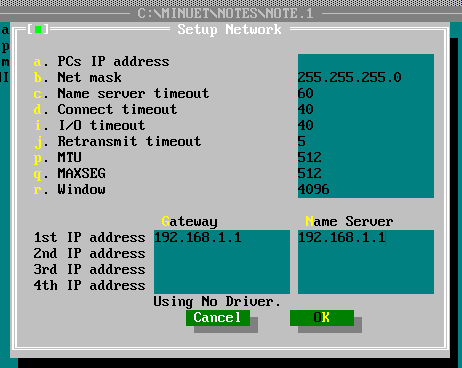Click the 1st IP address row label
Screen dimensions: 462x368
89,238
